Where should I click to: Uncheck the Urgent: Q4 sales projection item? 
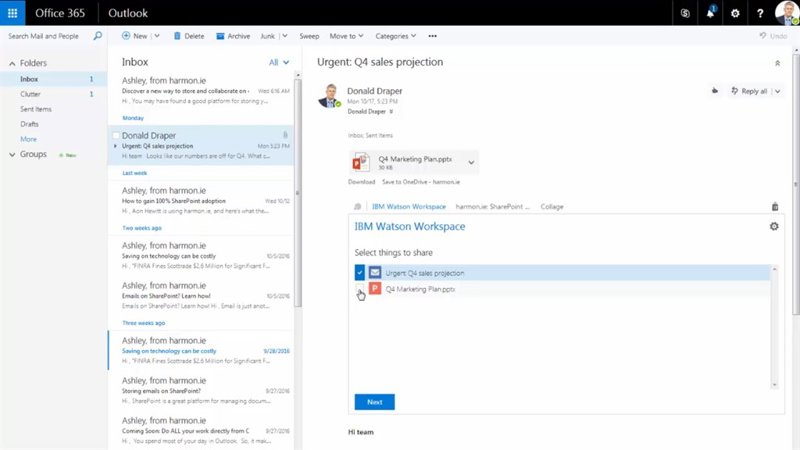click(x=360, y=272)
